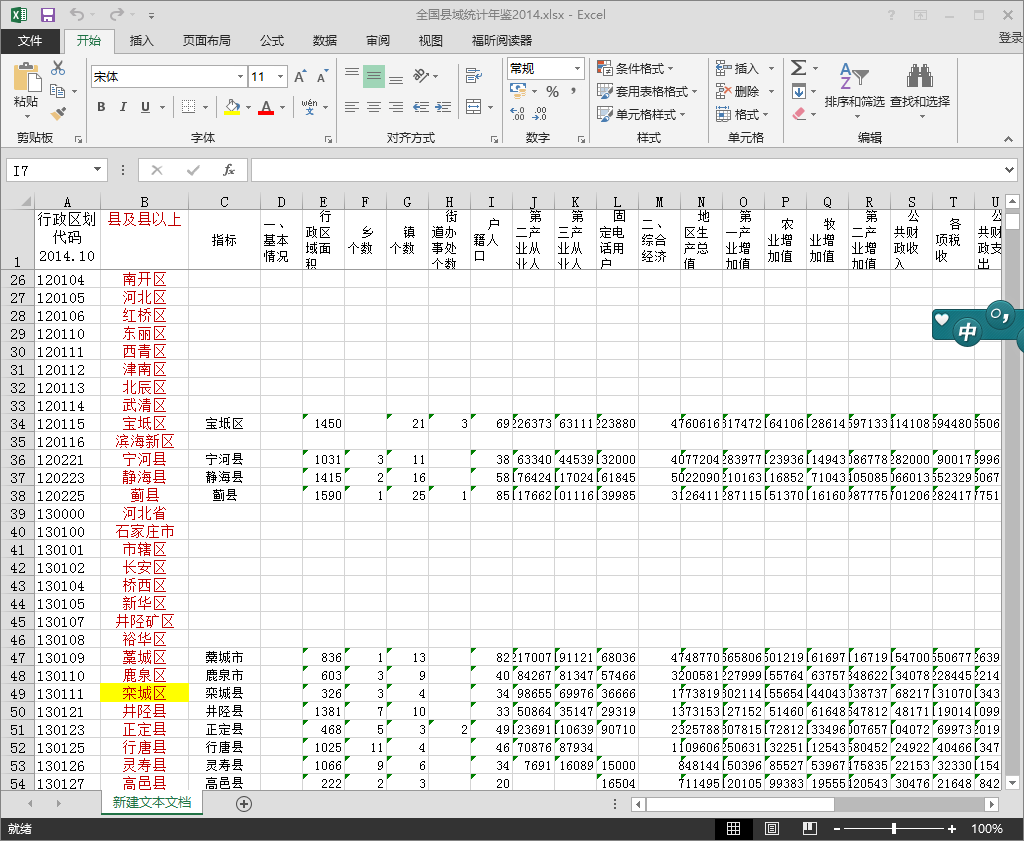Toggle vertical middle align button

[x=373, y=76]
